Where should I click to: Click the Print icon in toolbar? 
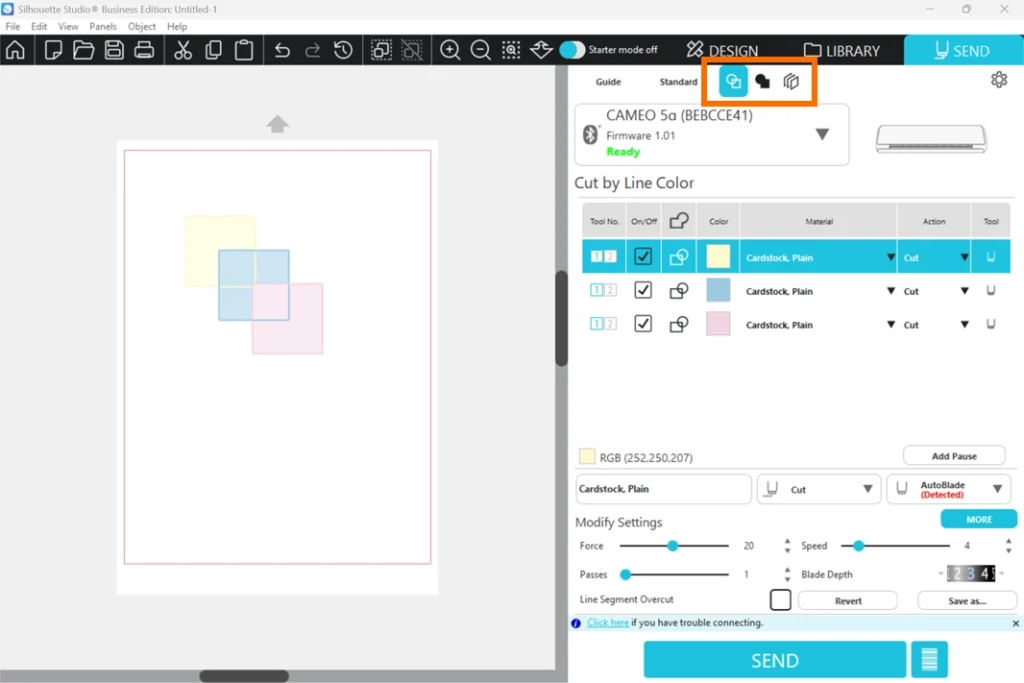[x=145, y=50]
